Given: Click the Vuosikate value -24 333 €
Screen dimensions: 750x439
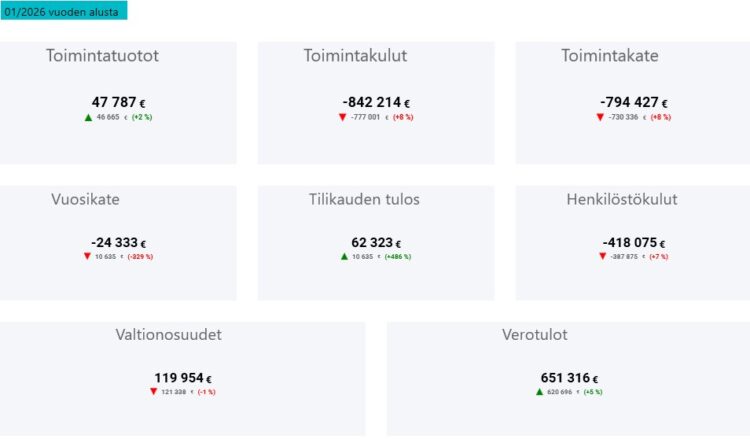Looking at the screenshot, I should 118,242.
